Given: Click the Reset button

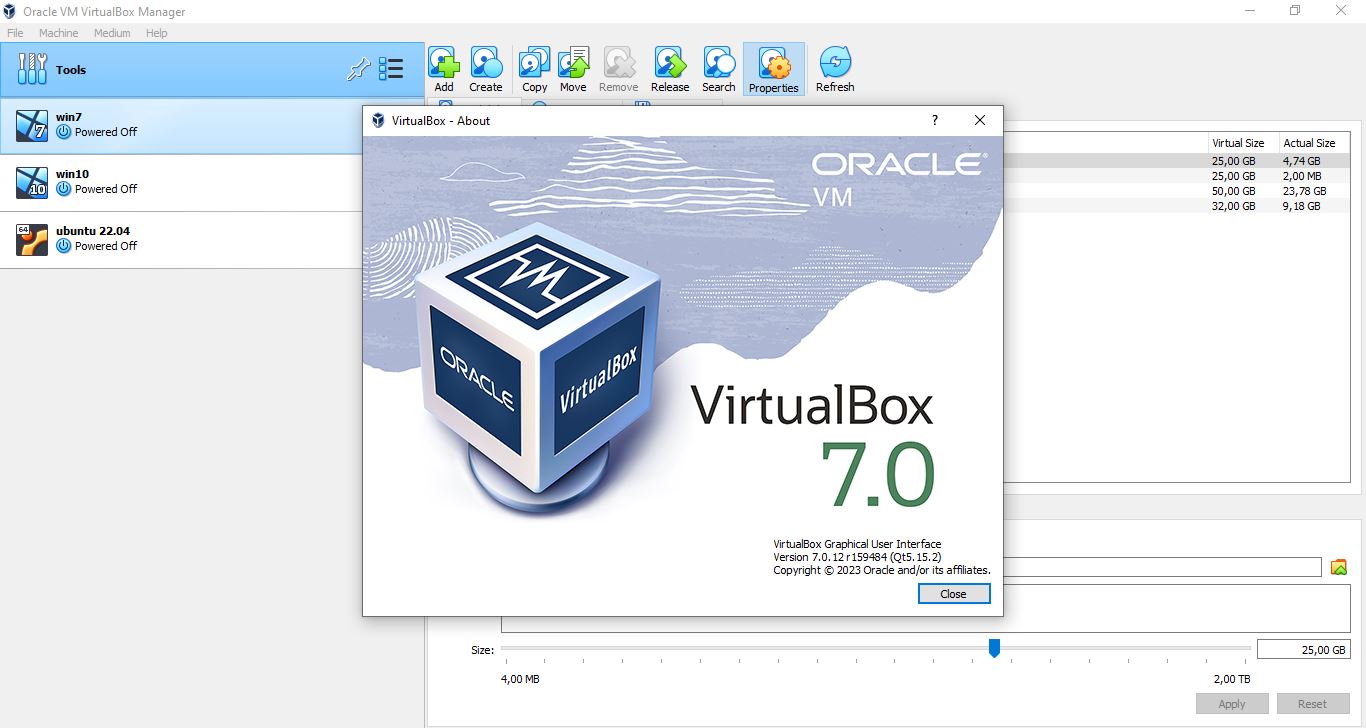Looking at the screenshot, I should (x=1312, y=704).
